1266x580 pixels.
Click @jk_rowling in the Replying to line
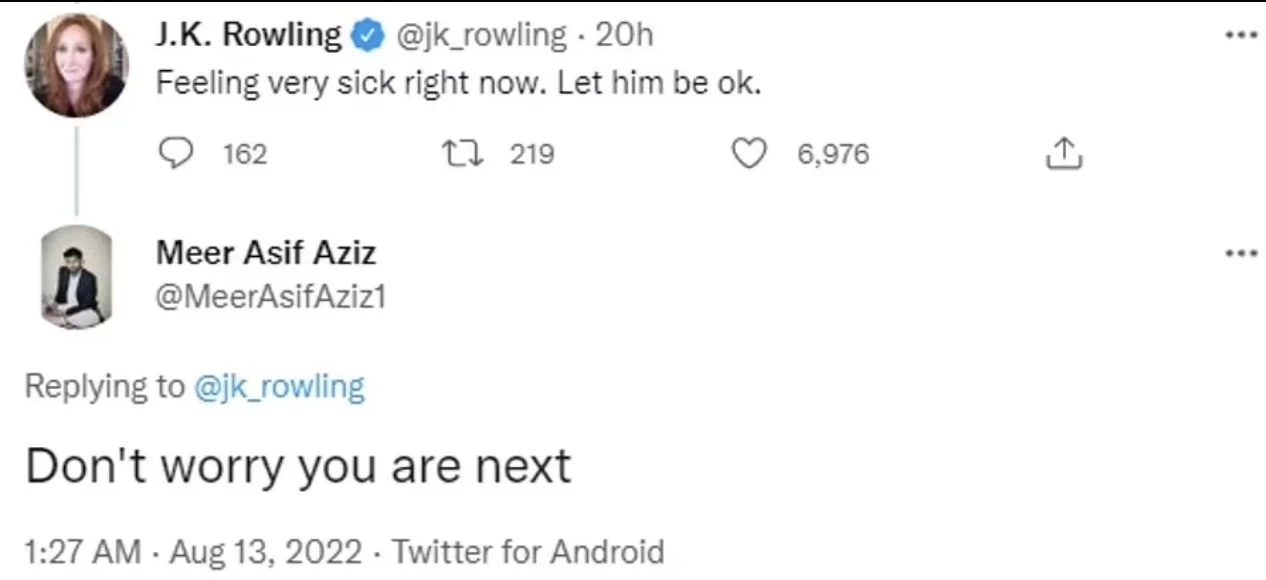(x=278, y=386)
